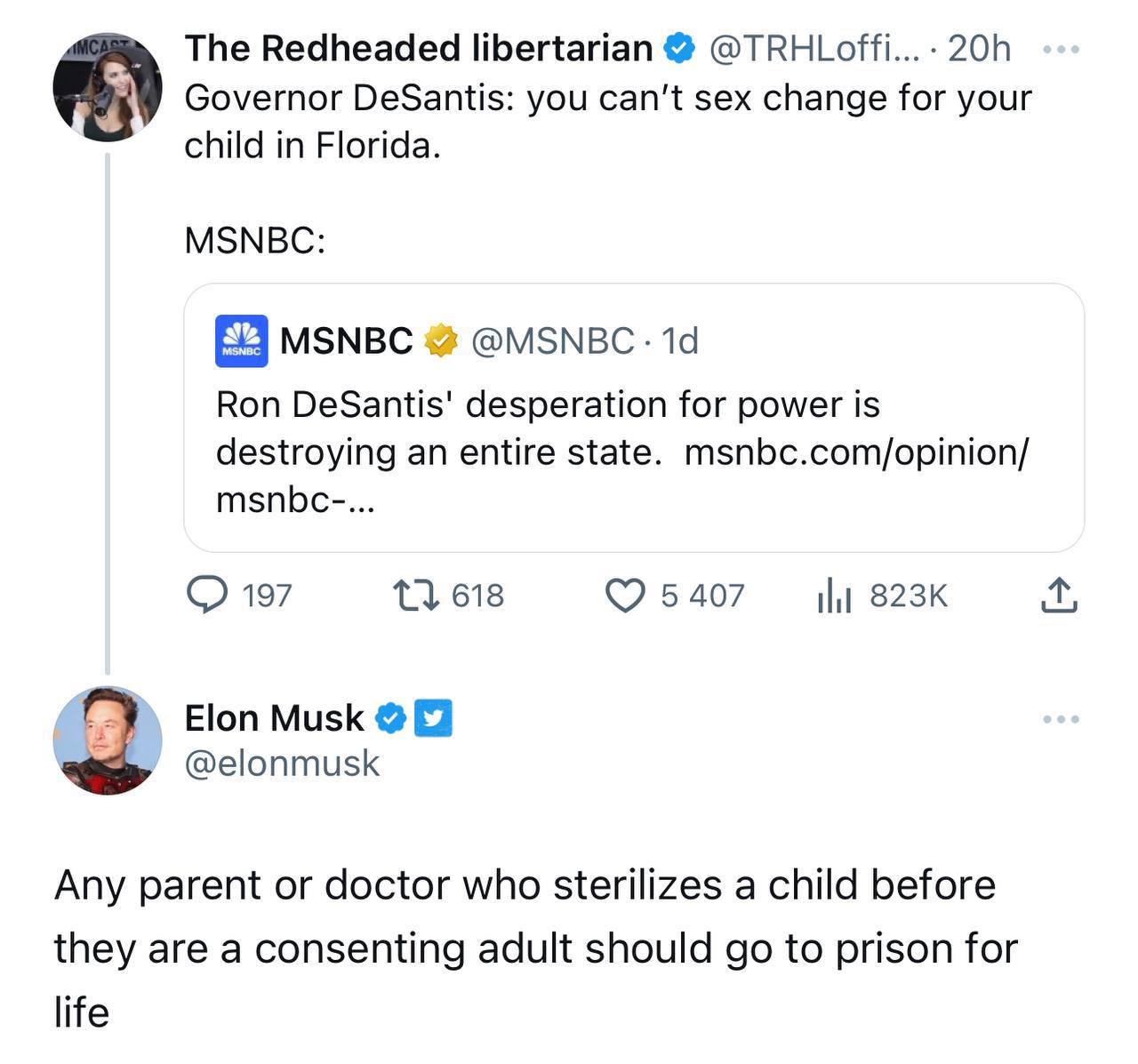Click Elon Musk's blue verified checkmark

(x=390, y=718)
